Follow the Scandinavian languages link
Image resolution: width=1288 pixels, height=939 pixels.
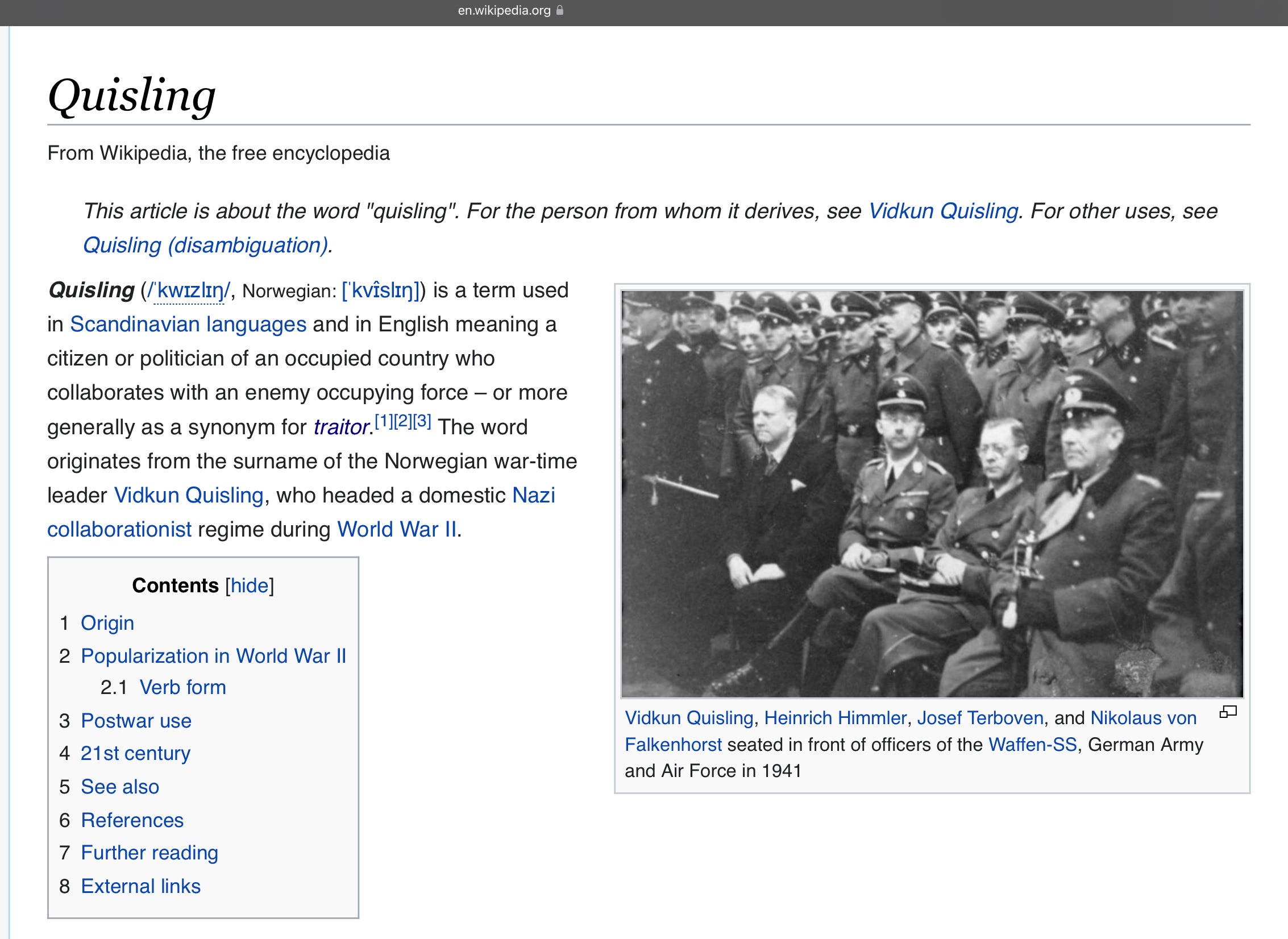coord(188,325)
